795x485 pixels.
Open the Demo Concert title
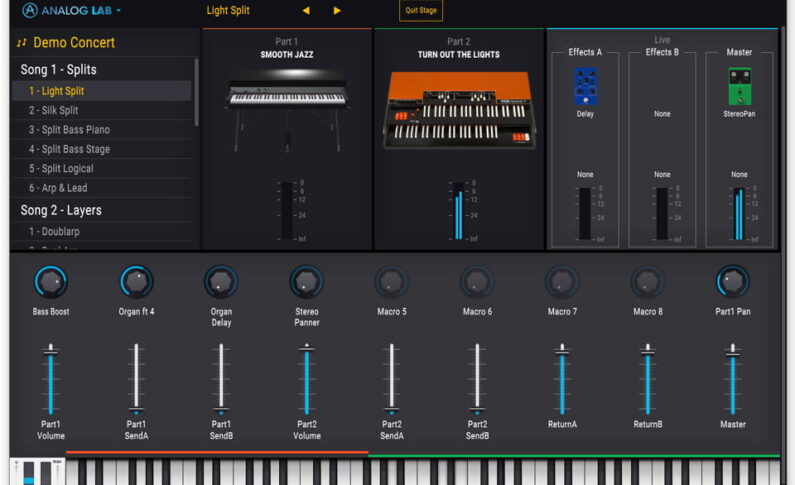coord(74,43)
